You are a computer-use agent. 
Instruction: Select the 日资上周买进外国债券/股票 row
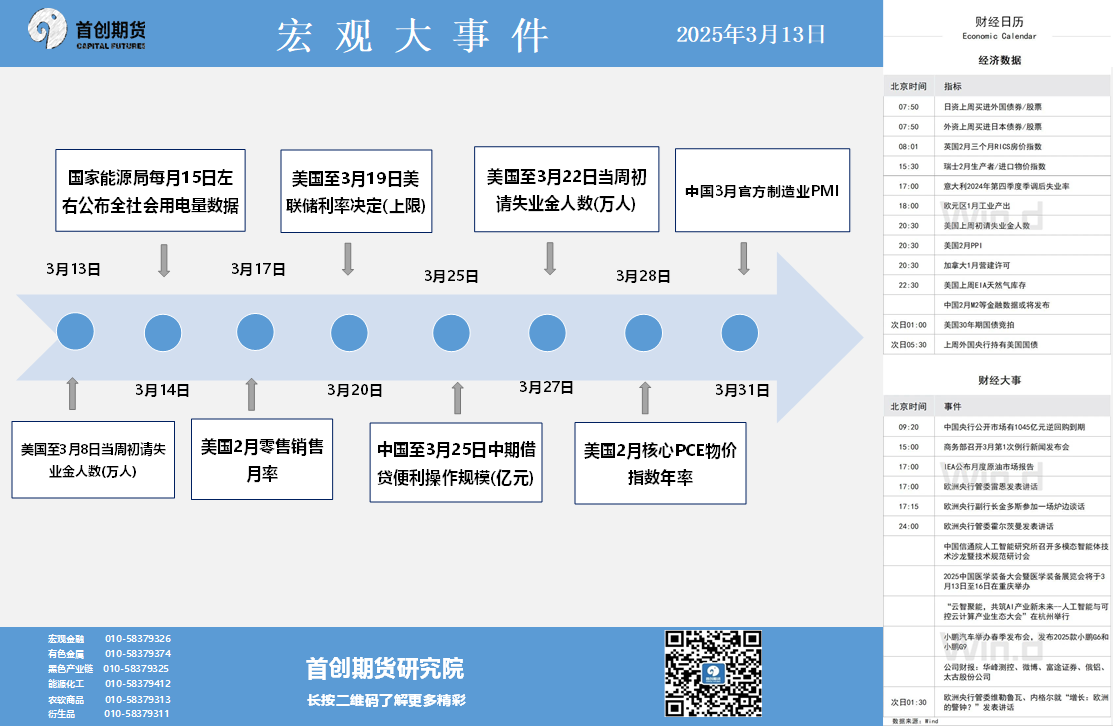tap(997, 106)
